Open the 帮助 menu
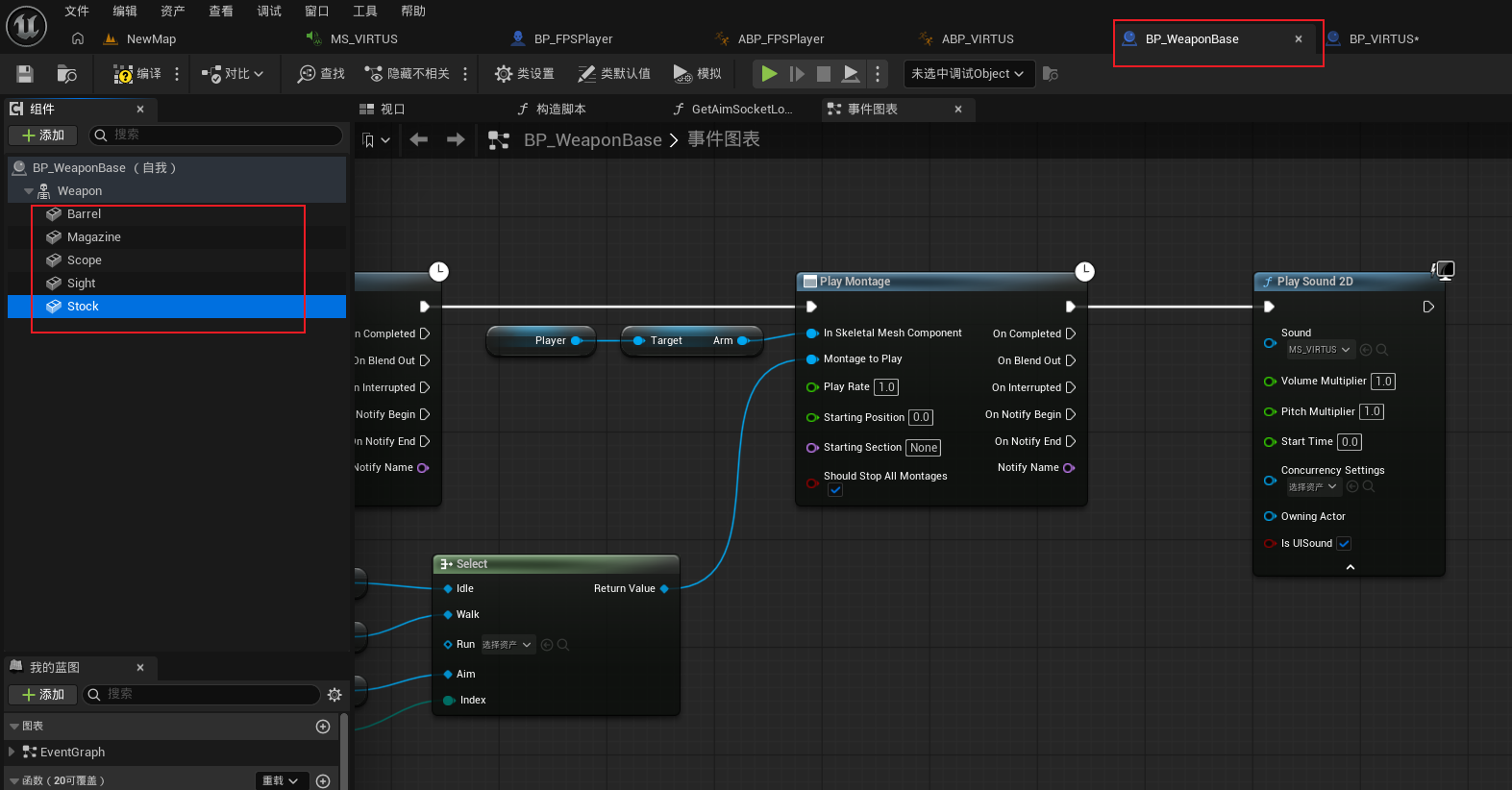Screen dimensions: 1512x790 (413, 12)
